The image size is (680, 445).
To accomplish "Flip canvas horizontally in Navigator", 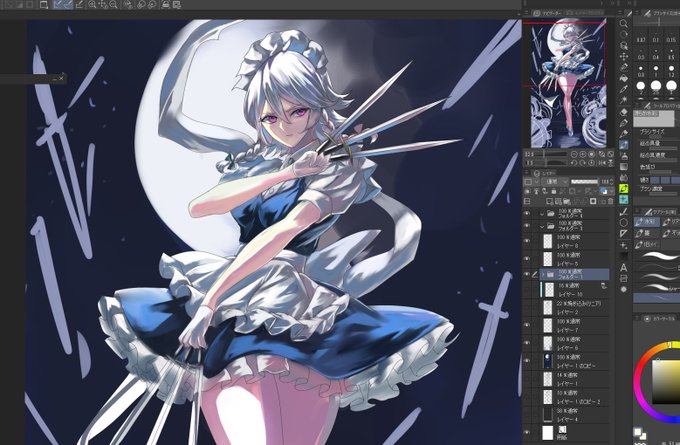I will click(602, 163).
